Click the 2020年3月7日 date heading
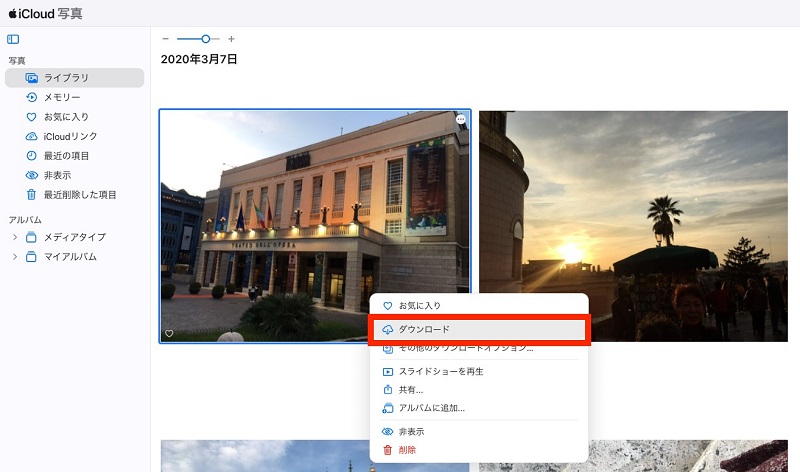The width and height of the screenshot is (800, 472). point(199,59)
